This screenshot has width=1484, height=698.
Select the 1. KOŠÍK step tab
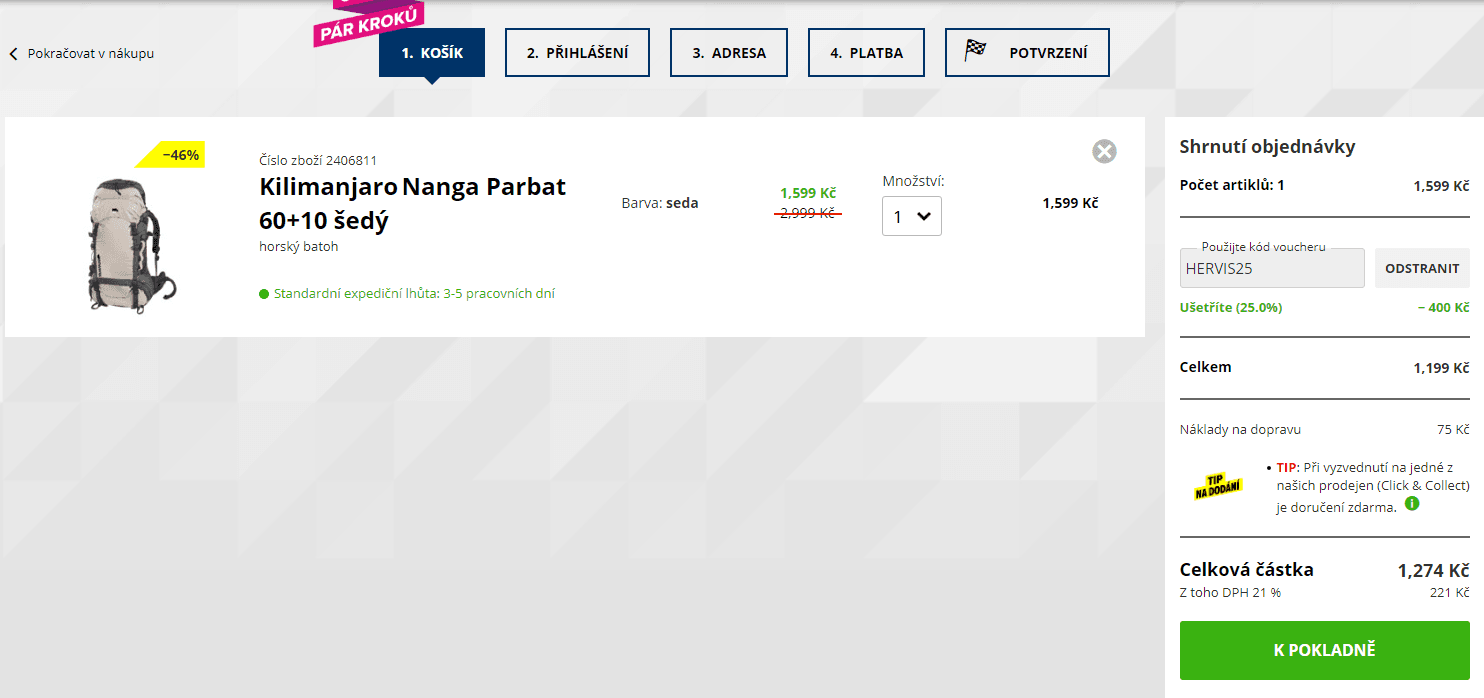[x=432, y=53]
